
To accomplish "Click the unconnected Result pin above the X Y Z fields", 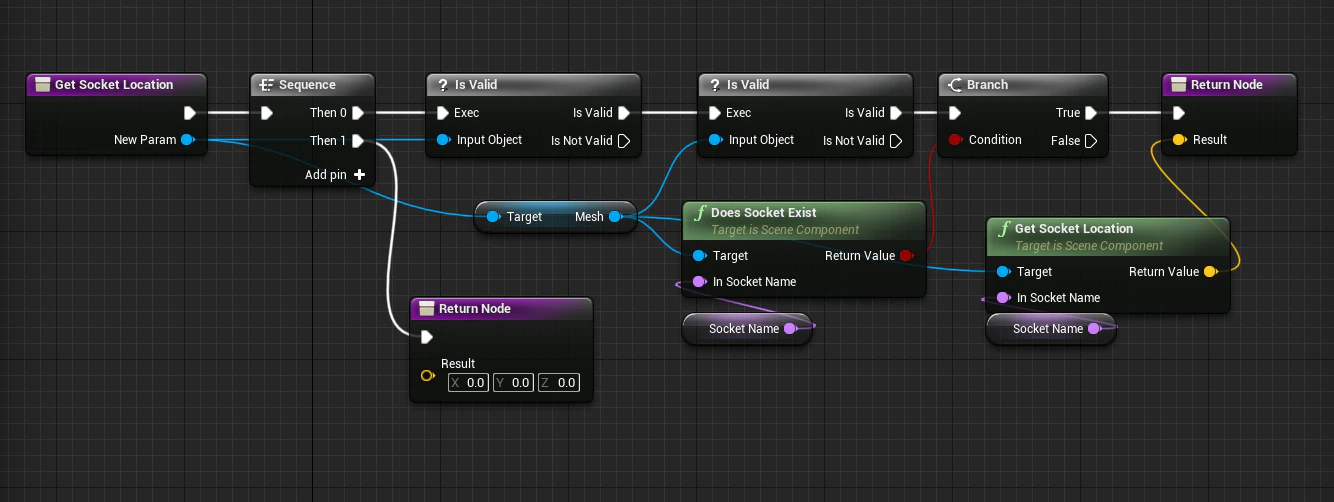I will (427, 375).
